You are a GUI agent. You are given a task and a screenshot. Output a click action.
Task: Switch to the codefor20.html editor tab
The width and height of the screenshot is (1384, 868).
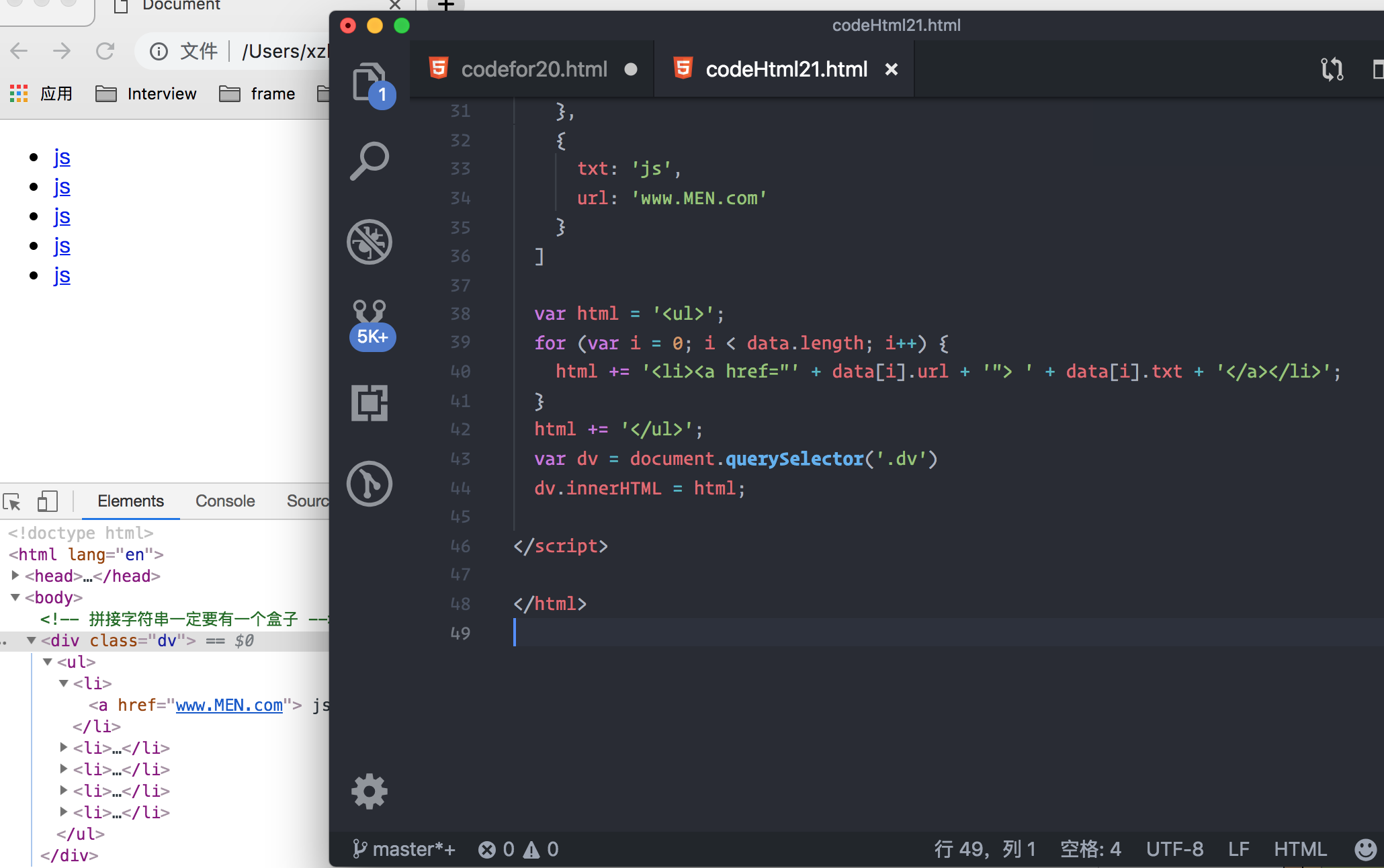(x=533, y=69)
